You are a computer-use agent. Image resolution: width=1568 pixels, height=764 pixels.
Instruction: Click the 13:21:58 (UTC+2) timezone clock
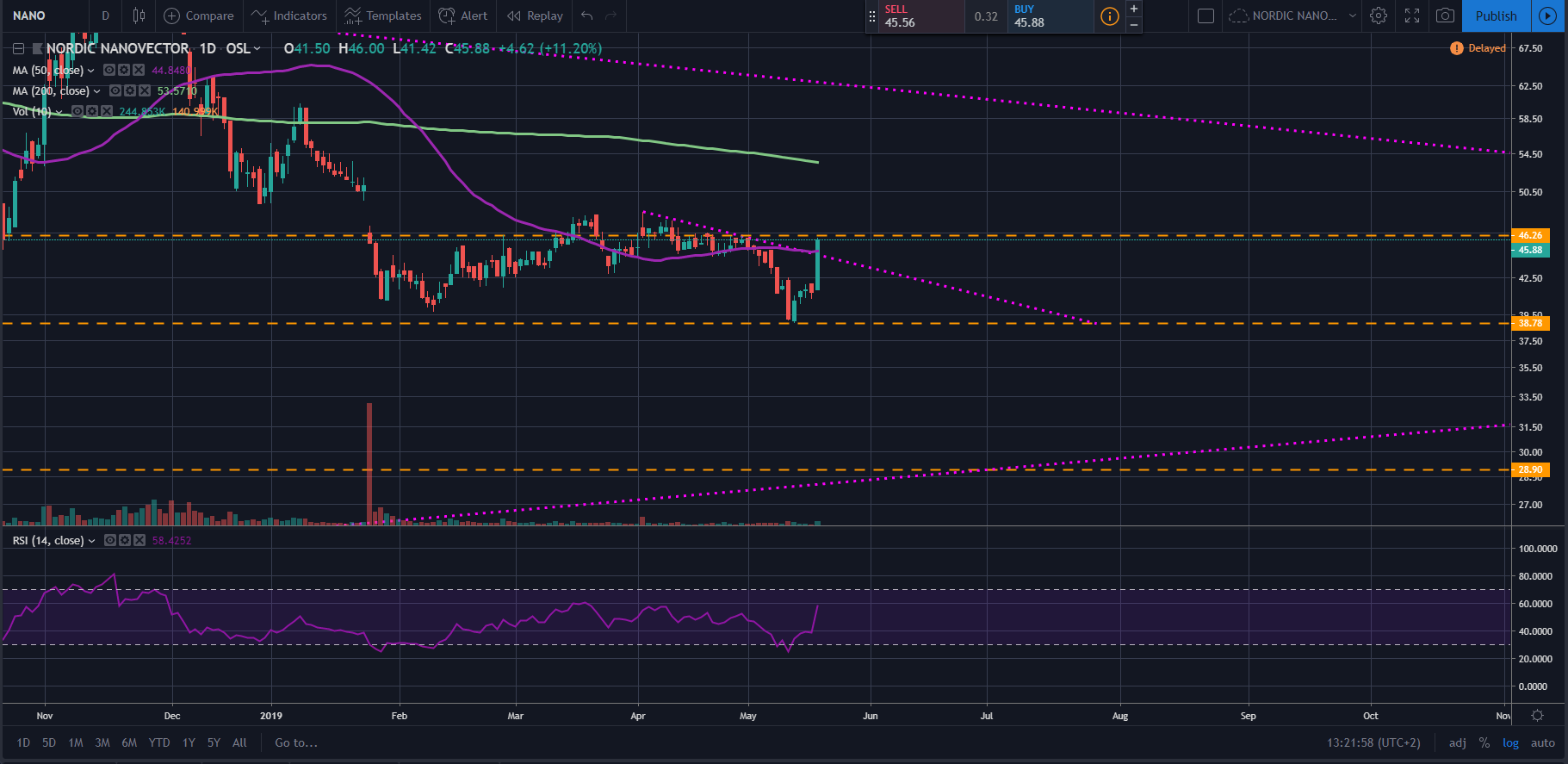(x=1373, y=742)
